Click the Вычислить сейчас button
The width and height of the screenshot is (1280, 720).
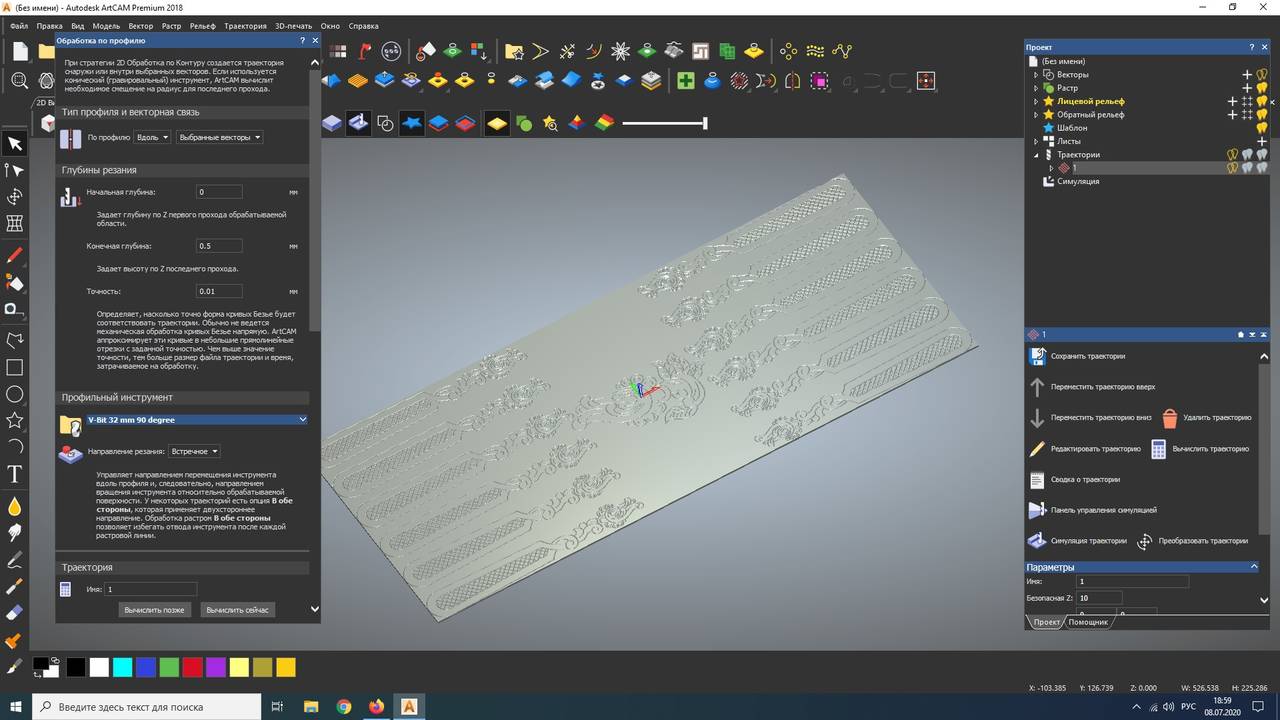237,609
